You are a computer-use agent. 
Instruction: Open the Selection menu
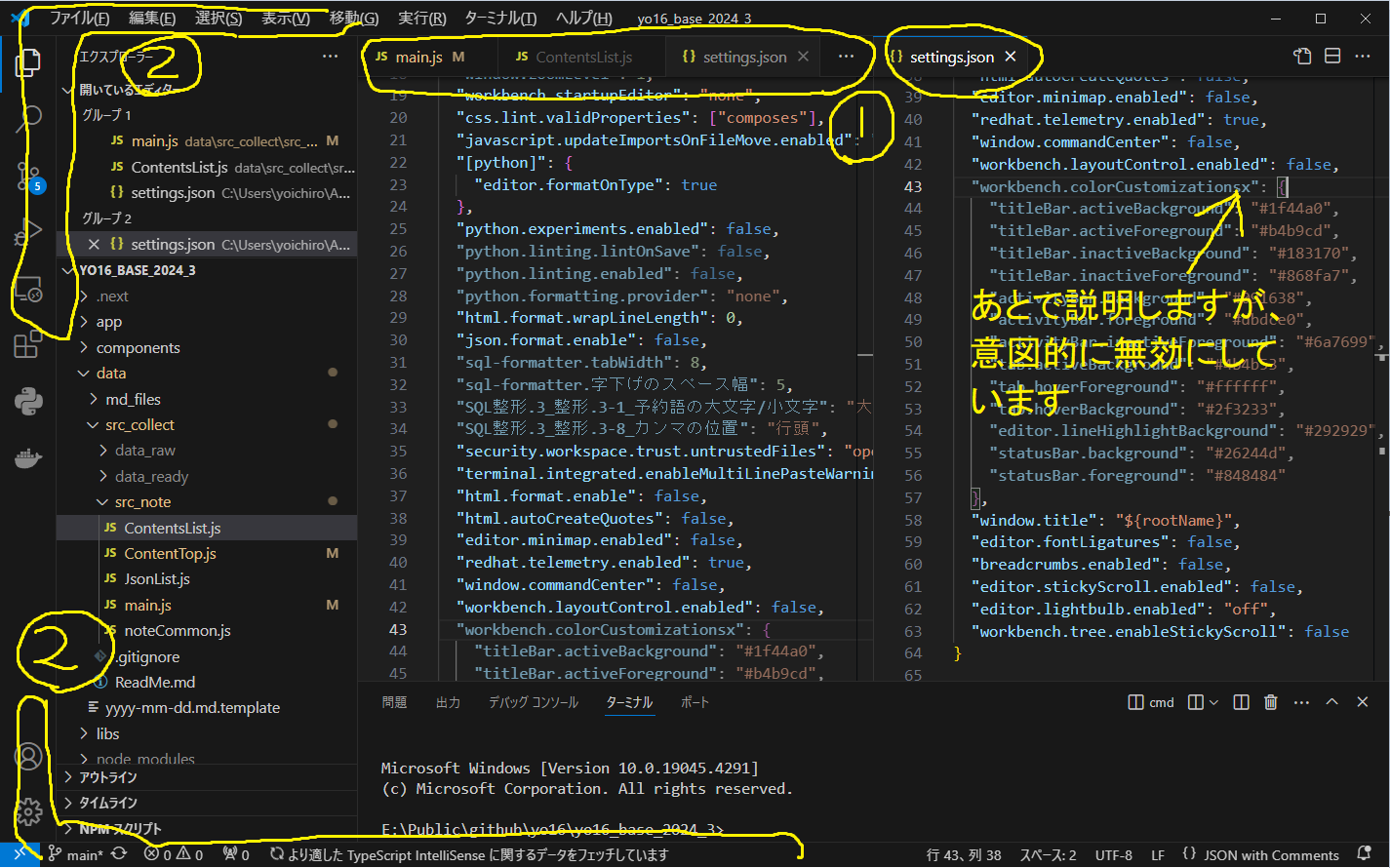[218, 19]
